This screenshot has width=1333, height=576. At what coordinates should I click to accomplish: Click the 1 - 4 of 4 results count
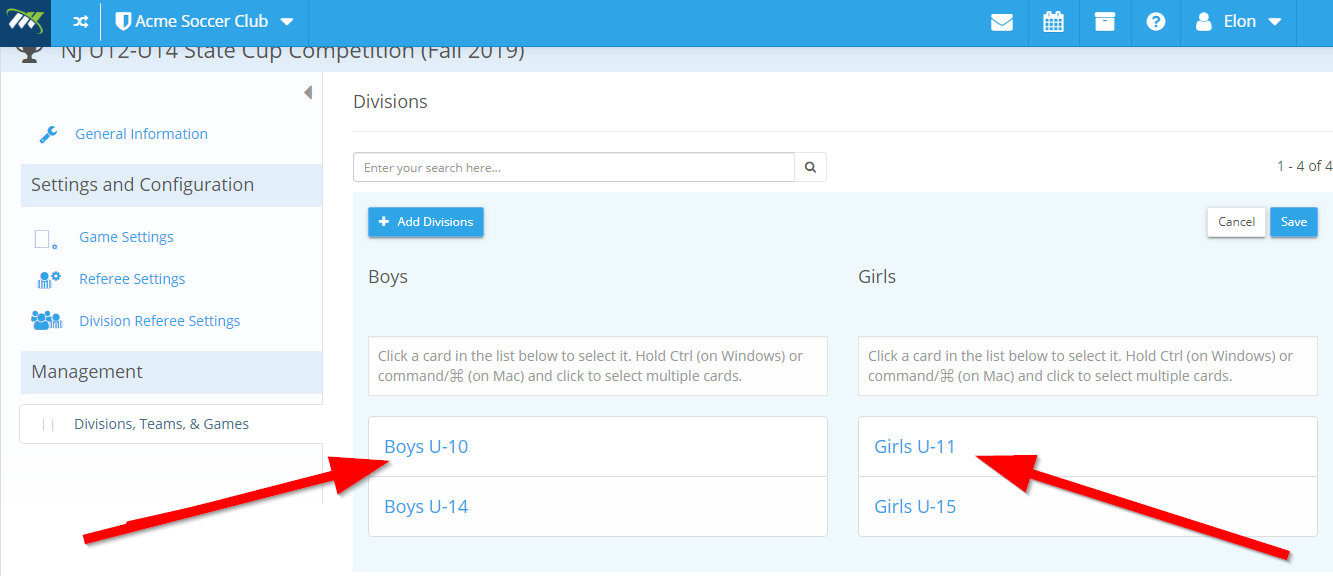pyautogui.click(x=1304, y=166)
